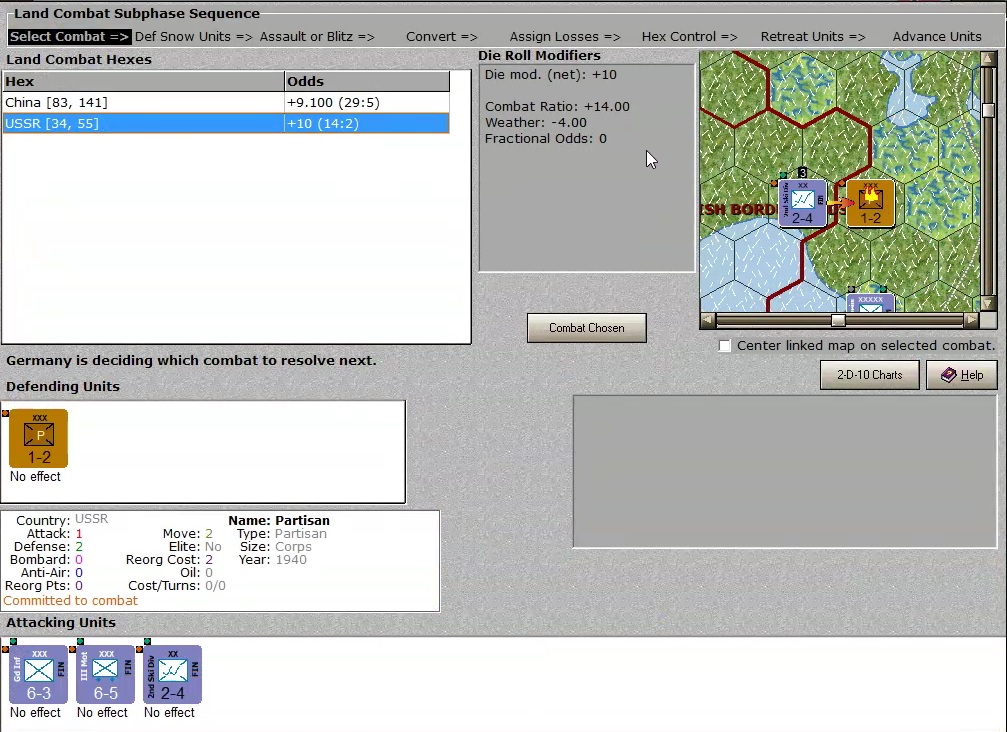This screenshot has width=1007, height=732.
Task: Select the Convert subphase step
Action: coord(441,37)
